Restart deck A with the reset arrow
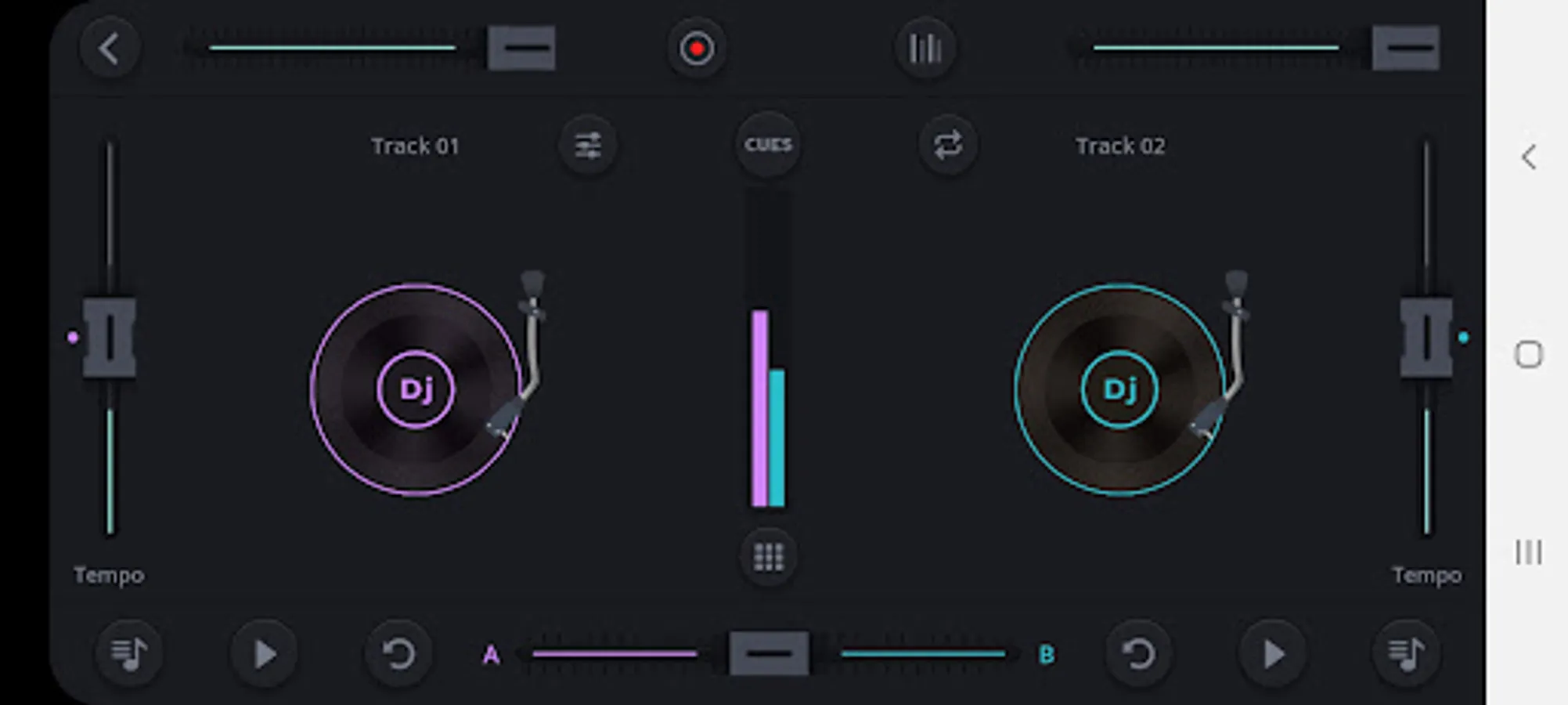This screenshot has width=1568, height=705. pos(398,653)
